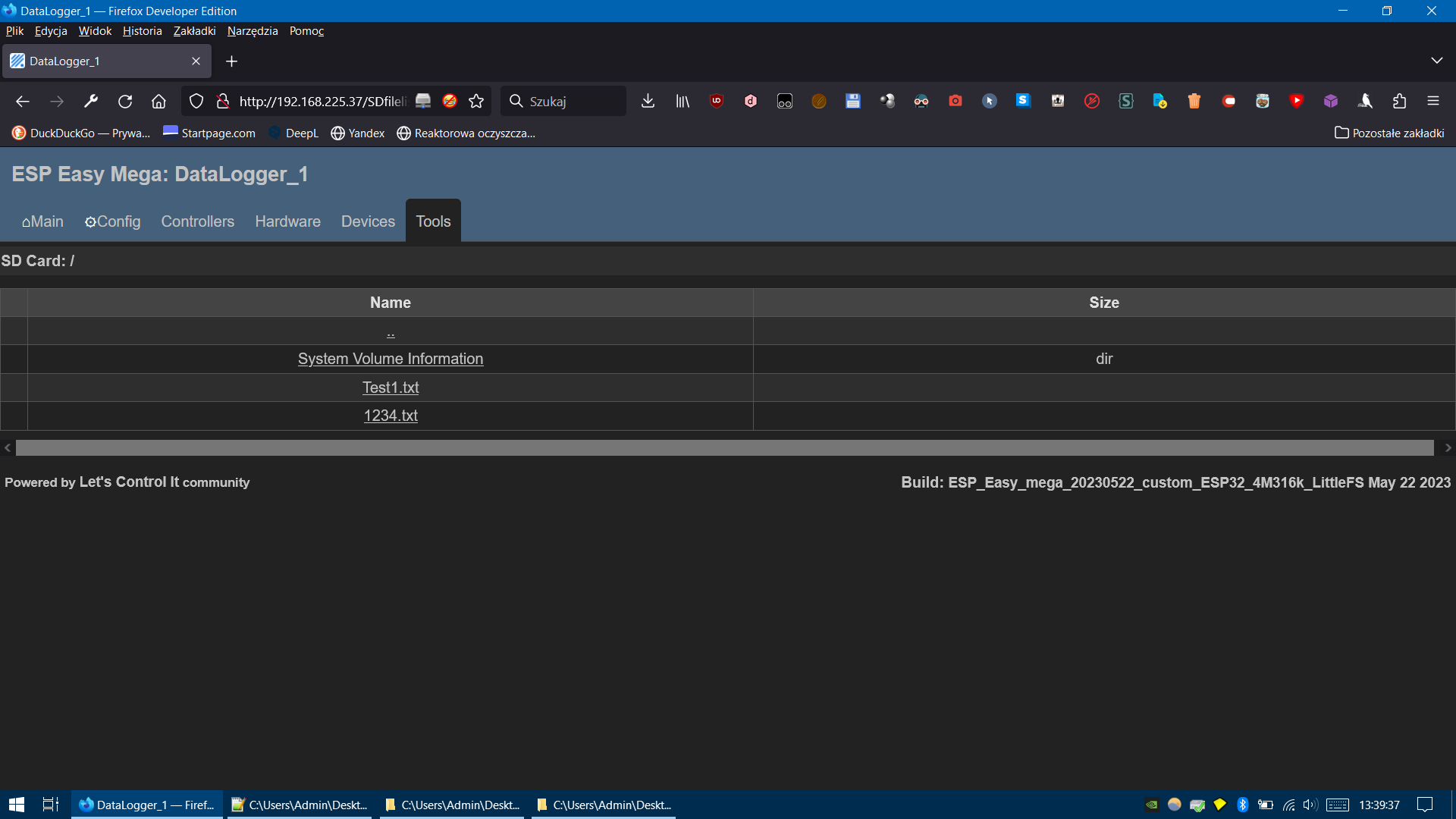Open the Firefox library panel
This screenshot has width=1456, height=819.
(x=682, y=101)
